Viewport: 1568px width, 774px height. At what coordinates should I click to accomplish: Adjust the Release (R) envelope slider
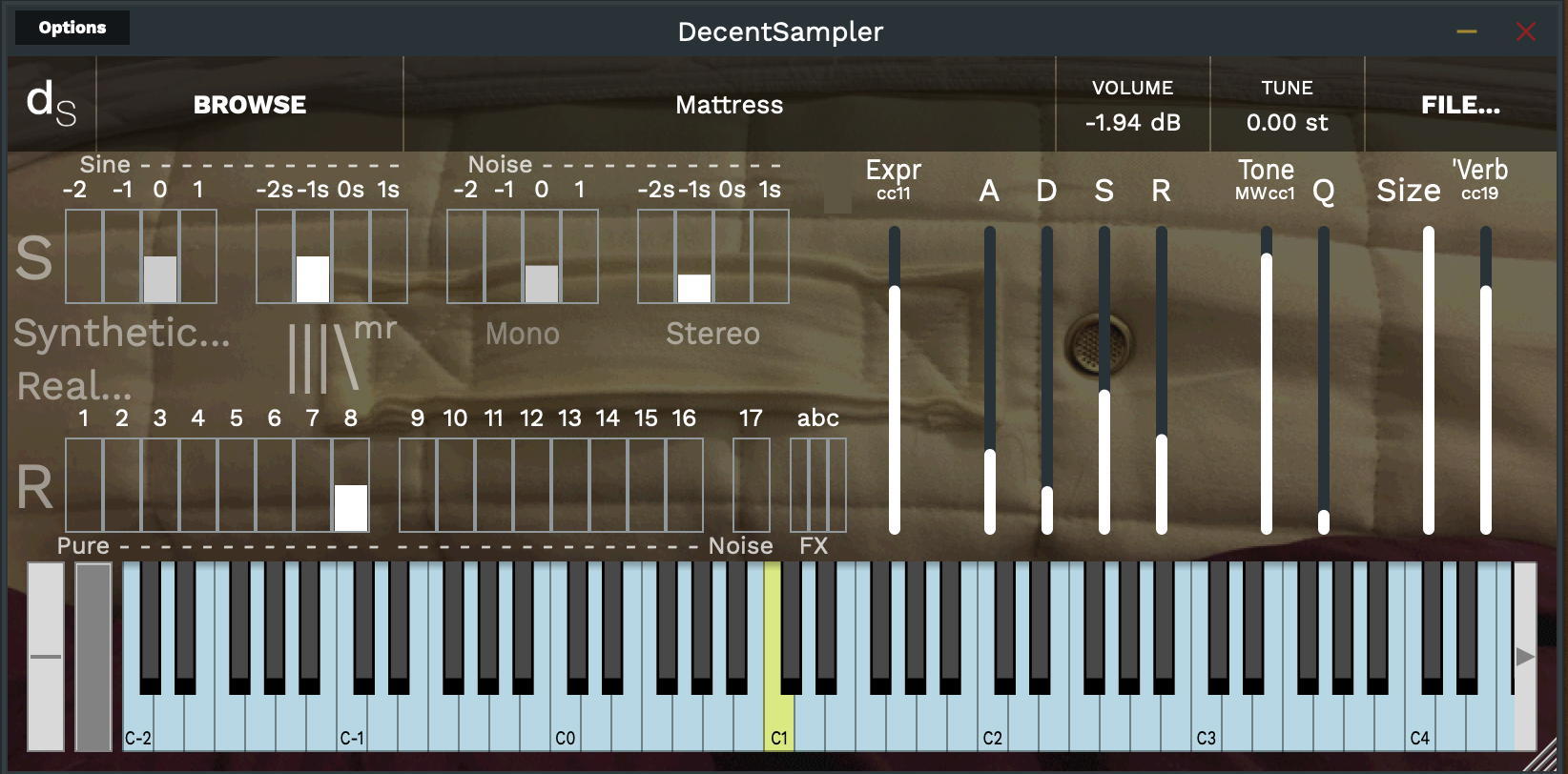(1162, 379)
